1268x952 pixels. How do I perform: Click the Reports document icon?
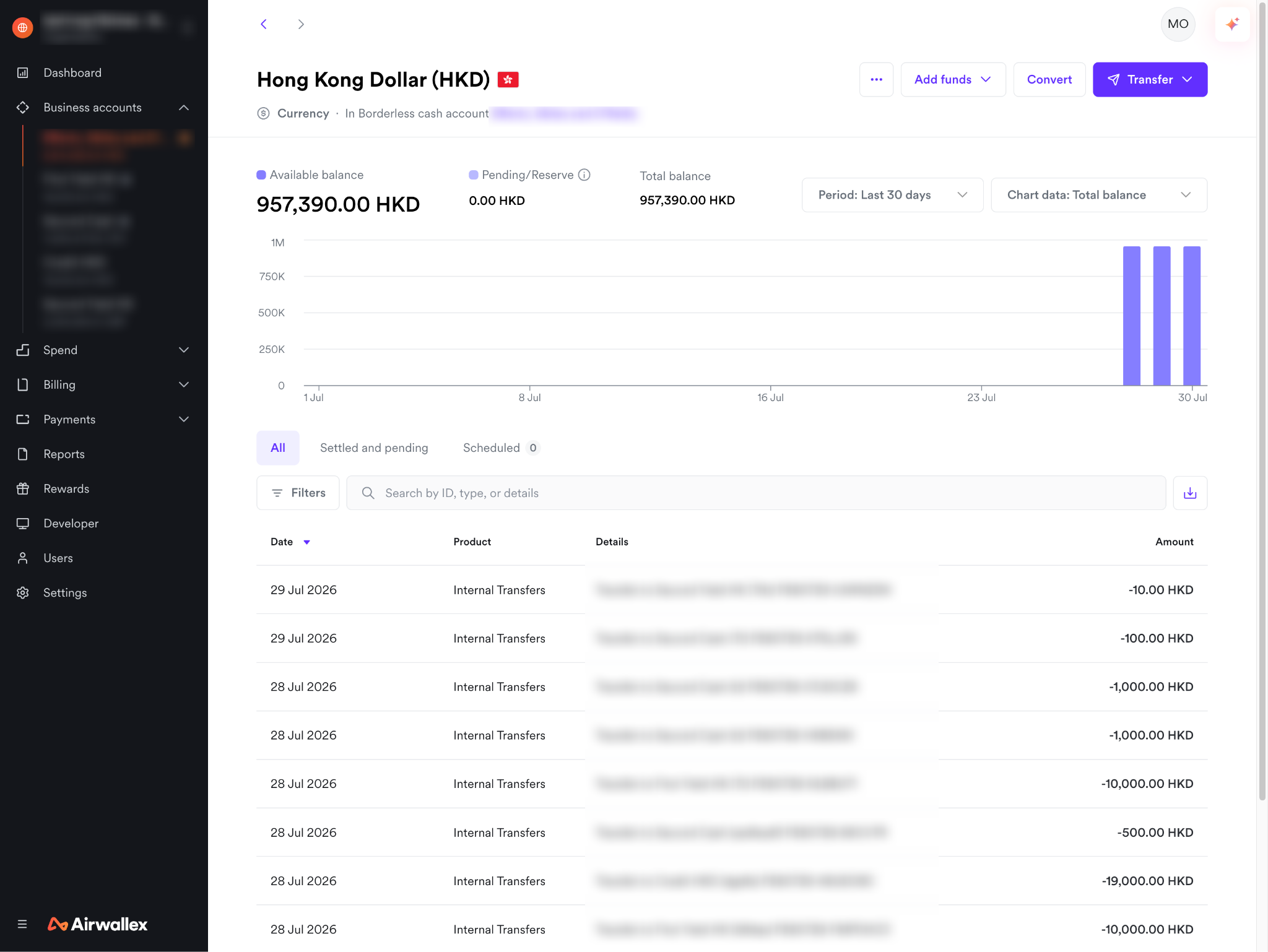coord(23,454)
